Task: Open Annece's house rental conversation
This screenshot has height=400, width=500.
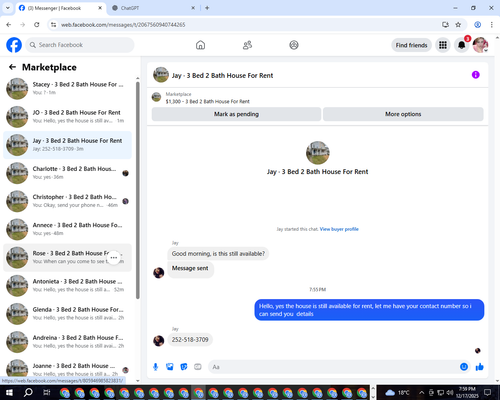Action: [67, 229]
